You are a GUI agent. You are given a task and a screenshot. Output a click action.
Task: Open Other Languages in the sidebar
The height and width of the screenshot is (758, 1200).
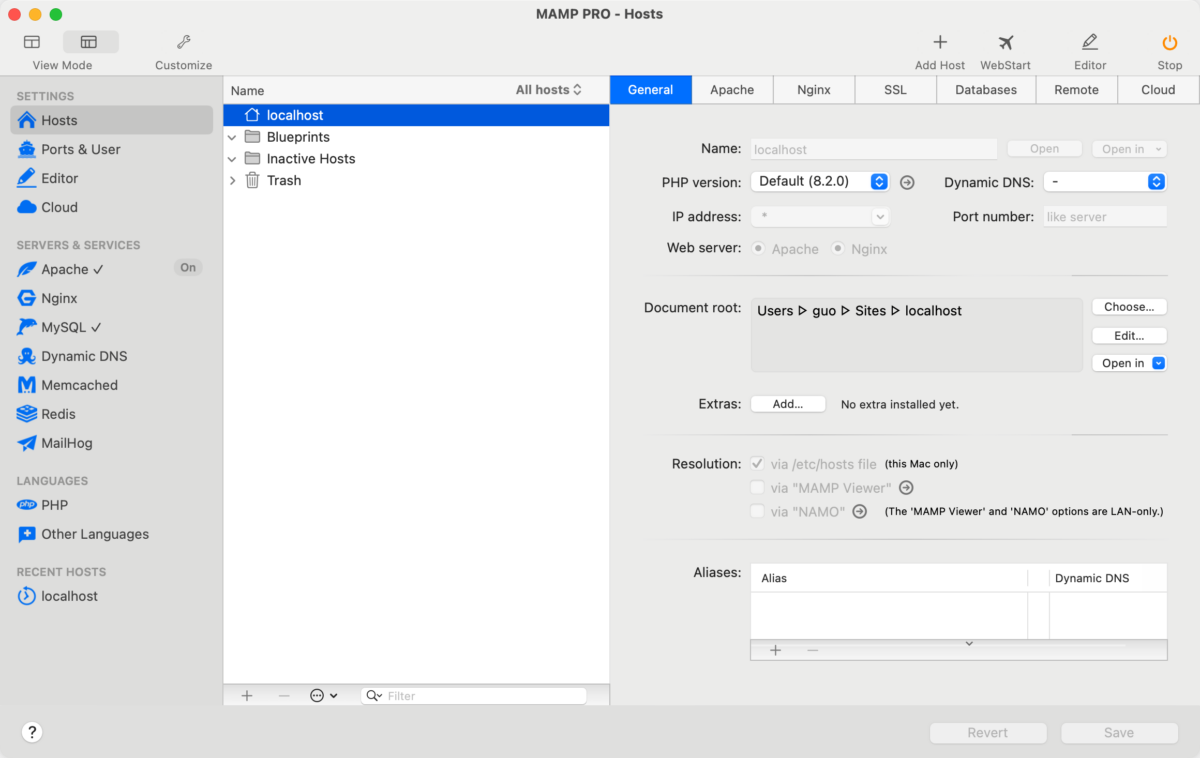112,534
